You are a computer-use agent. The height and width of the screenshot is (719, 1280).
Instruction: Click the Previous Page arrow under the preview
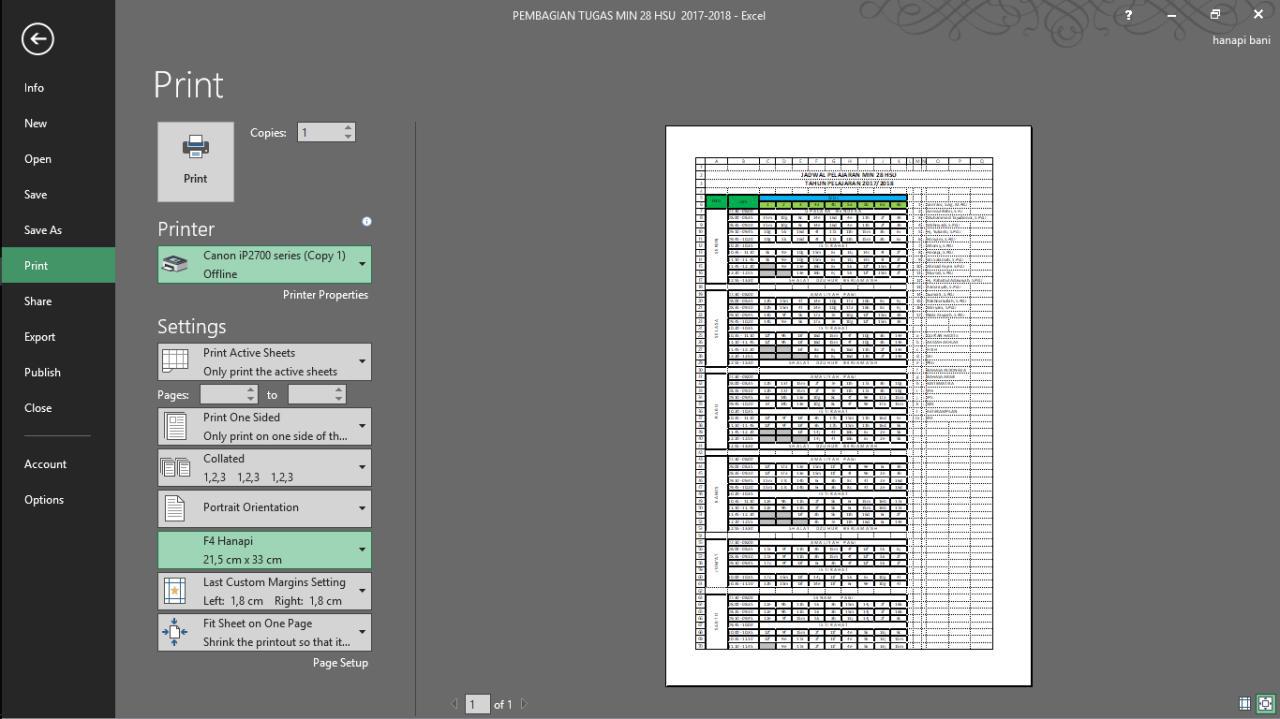tap(455, 704)
